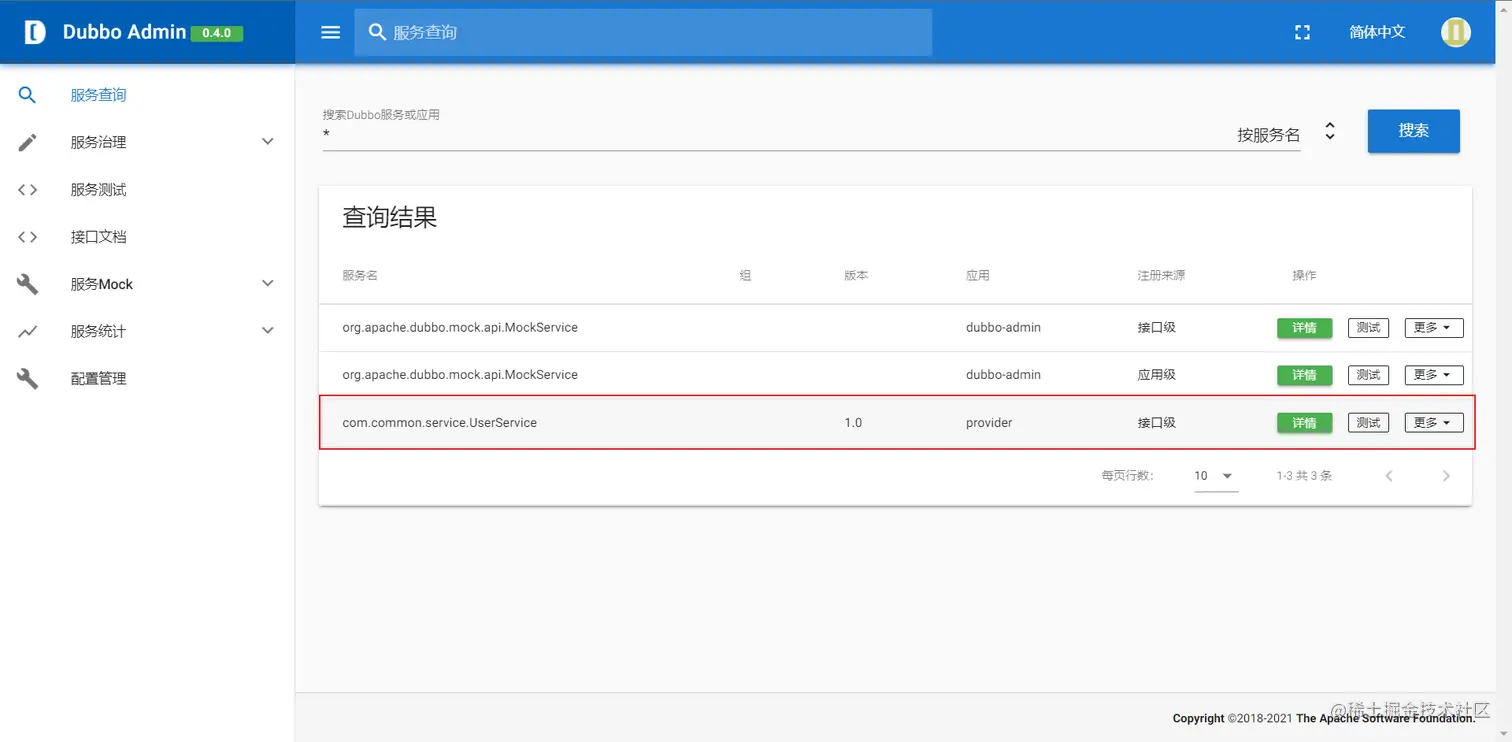The image size is (1512, 742).
Task: Open 更多 dropdown for 接口级 MockService row
Action: (1434, 328)
